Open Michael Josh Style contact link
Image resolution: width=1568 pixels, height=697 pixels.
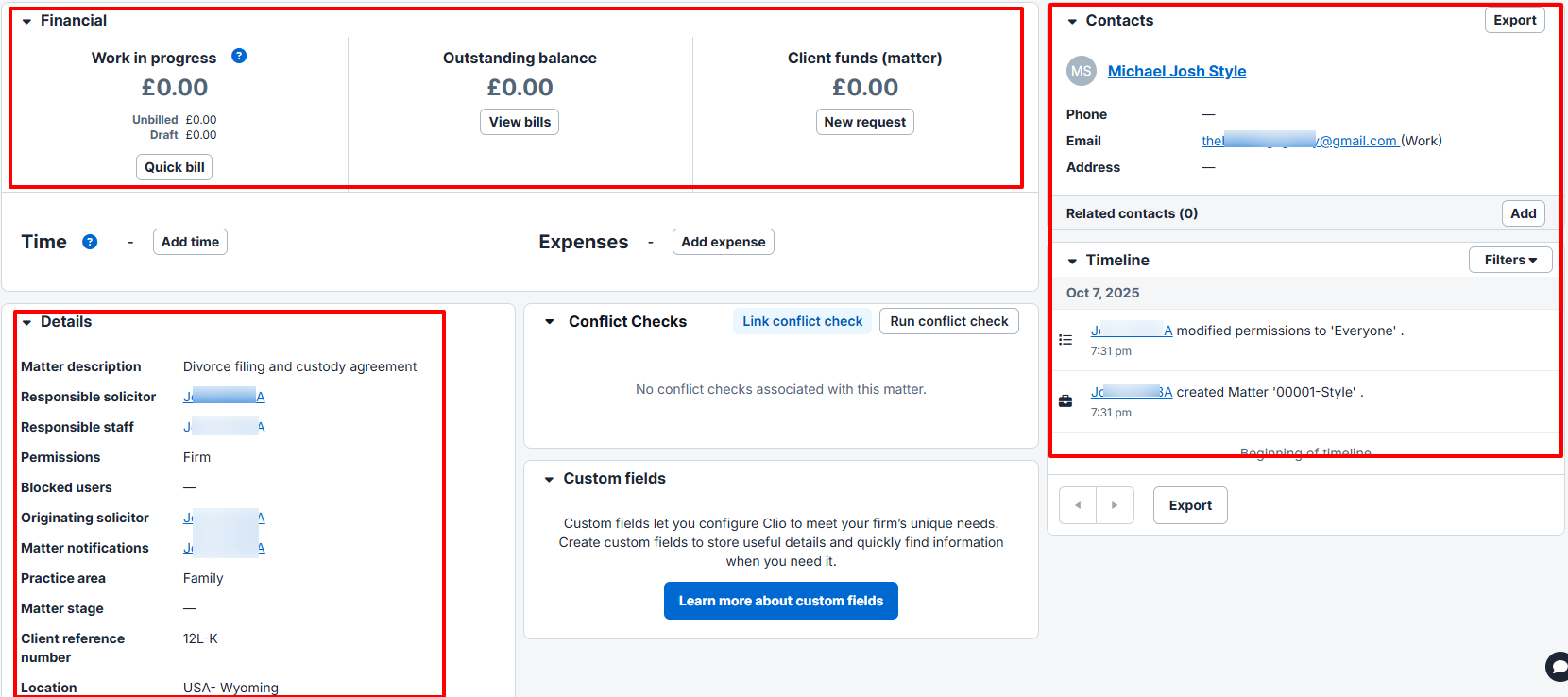1177,71
